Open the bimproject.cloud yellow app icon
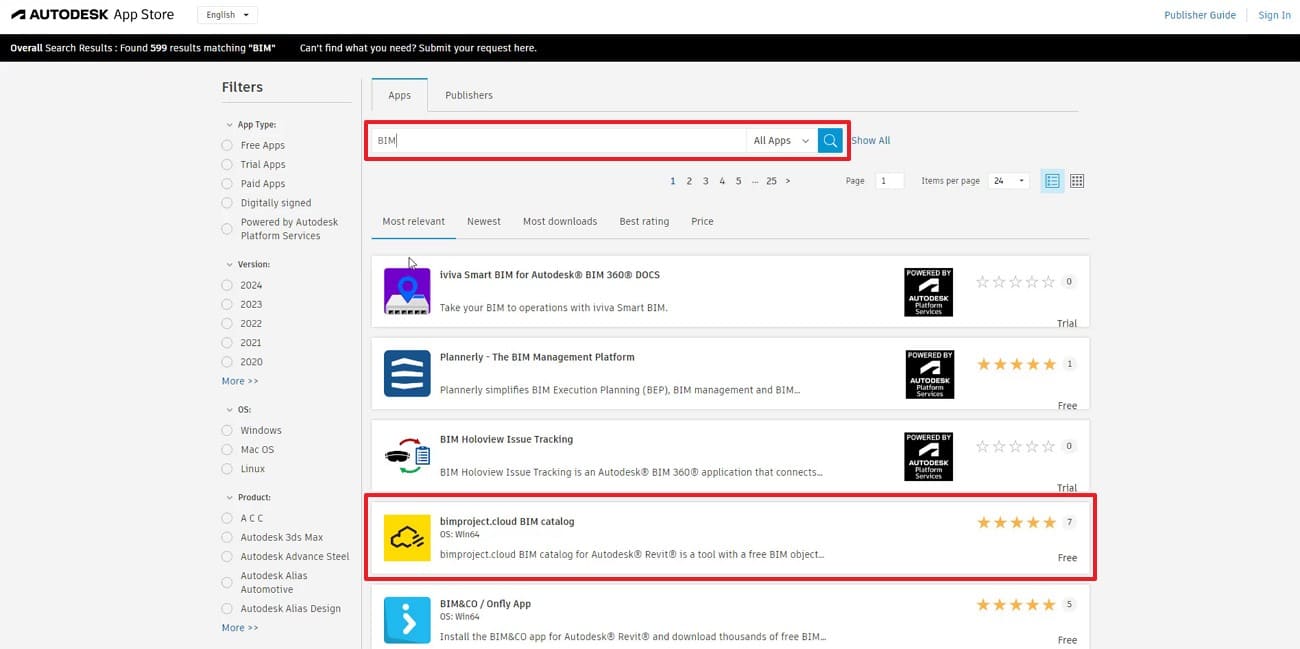The height and width of the screenshot is (649, 1300). tap(407, 538)
